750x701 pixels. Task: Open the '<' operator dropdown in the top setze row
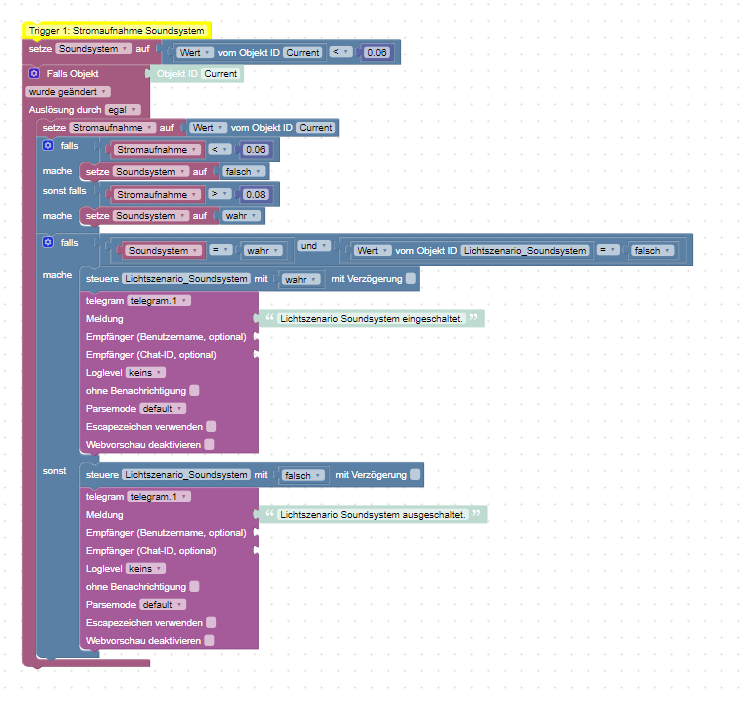tap(341, 52)
